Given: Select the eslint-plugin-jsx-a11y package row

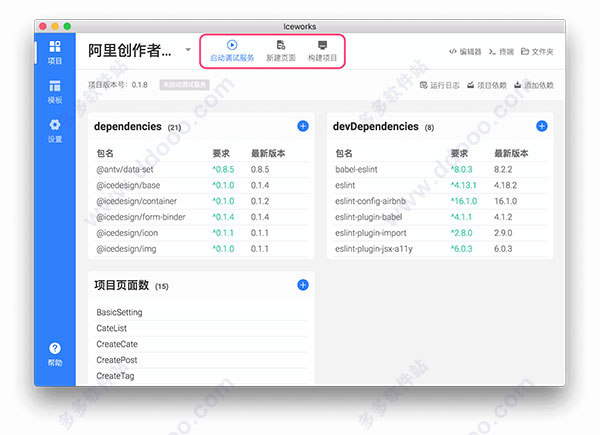Looking at the screenshot, I should pos(440,249).
